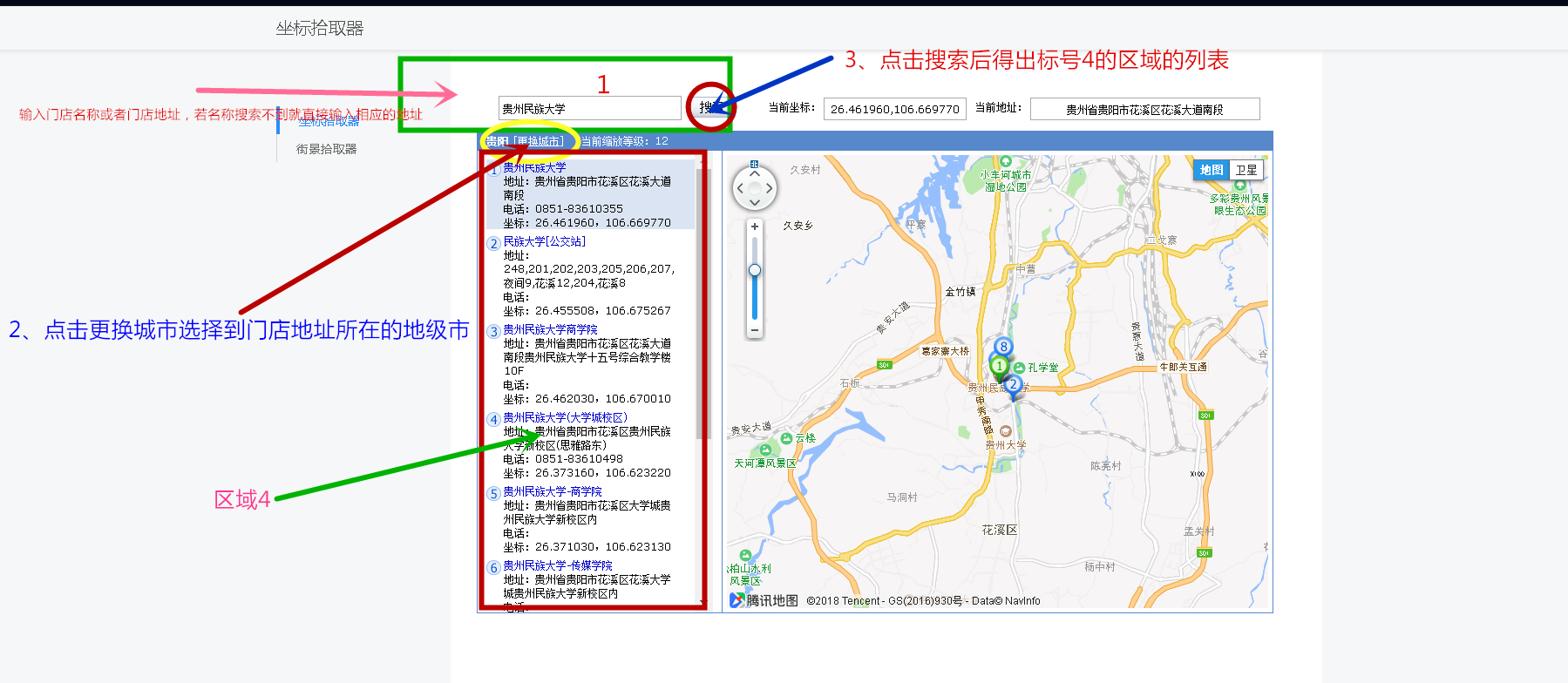Click the 马洞村 village label
Viewport: 1568px width, 683px height.
click(x=902, y=497)
